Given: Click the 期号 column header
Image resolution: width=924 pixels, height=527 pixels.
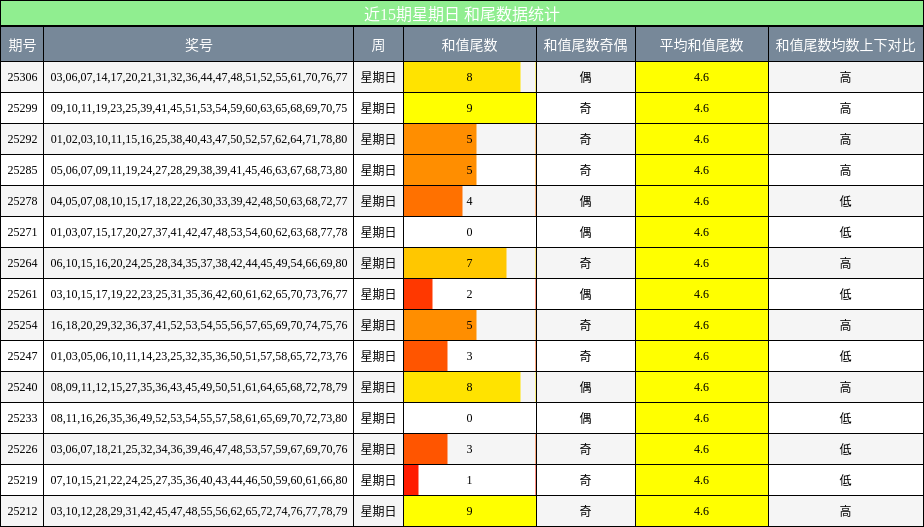Looking at the screenshot, I should [x=22, y=45].
